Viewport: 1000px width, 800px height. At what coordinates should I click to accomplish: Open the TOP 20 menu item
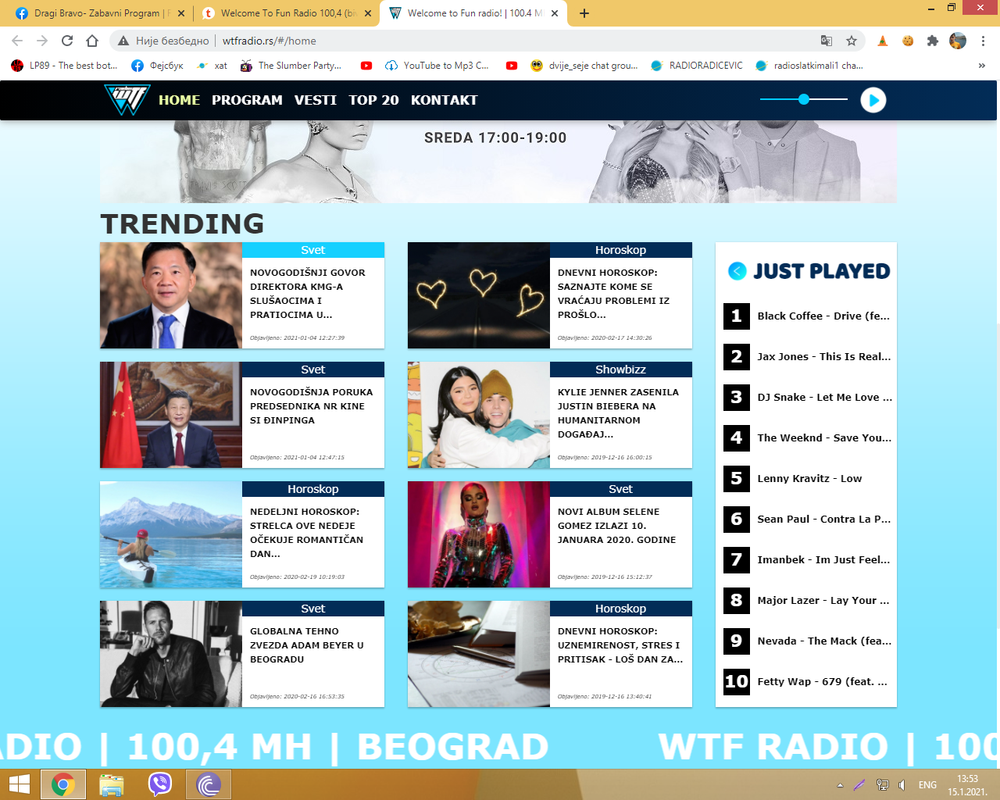point(374,100)
